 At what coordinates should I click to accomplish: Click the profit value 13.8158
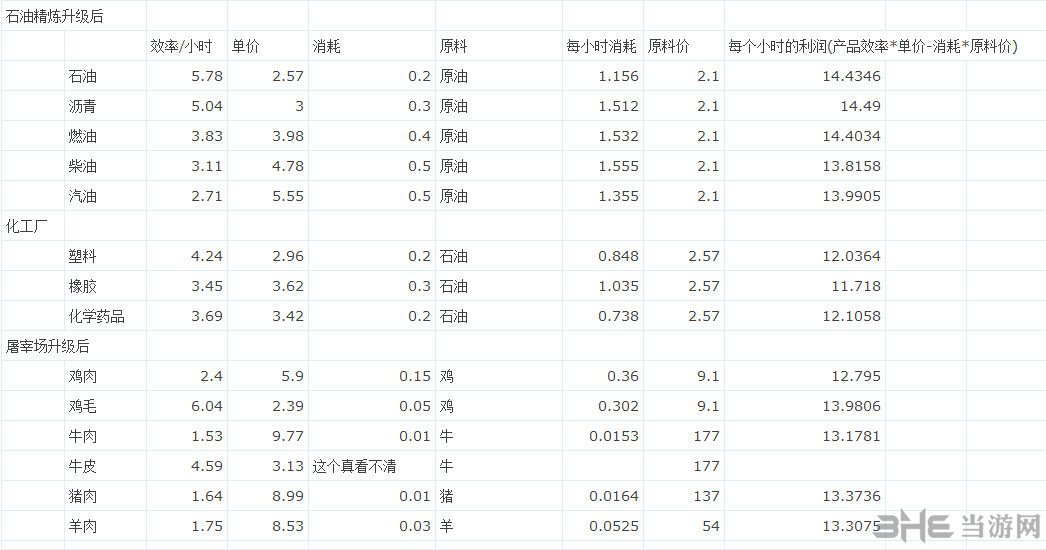(851, 166)
